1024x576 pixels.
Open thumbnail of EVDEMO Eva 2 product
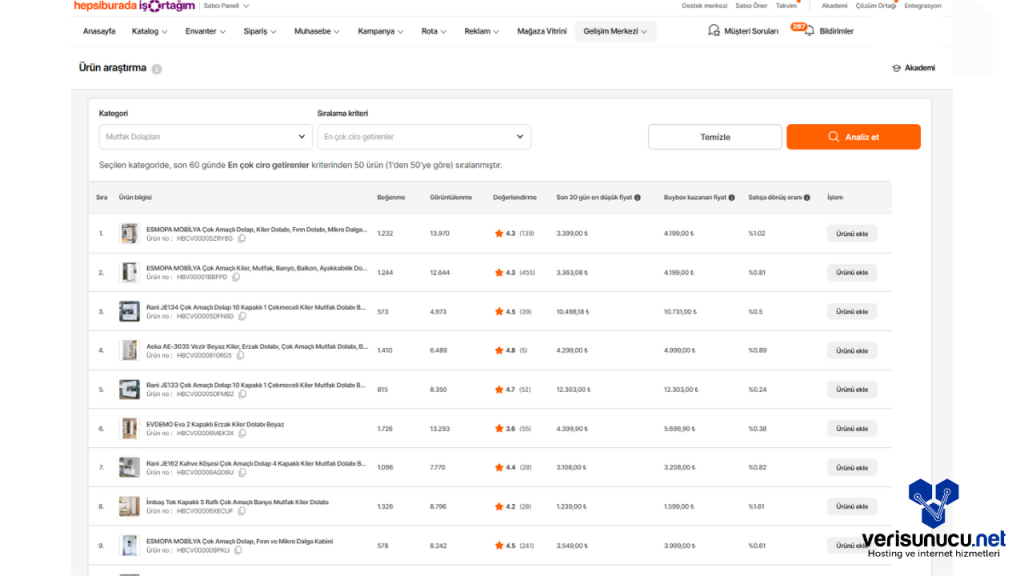(129, 428)
